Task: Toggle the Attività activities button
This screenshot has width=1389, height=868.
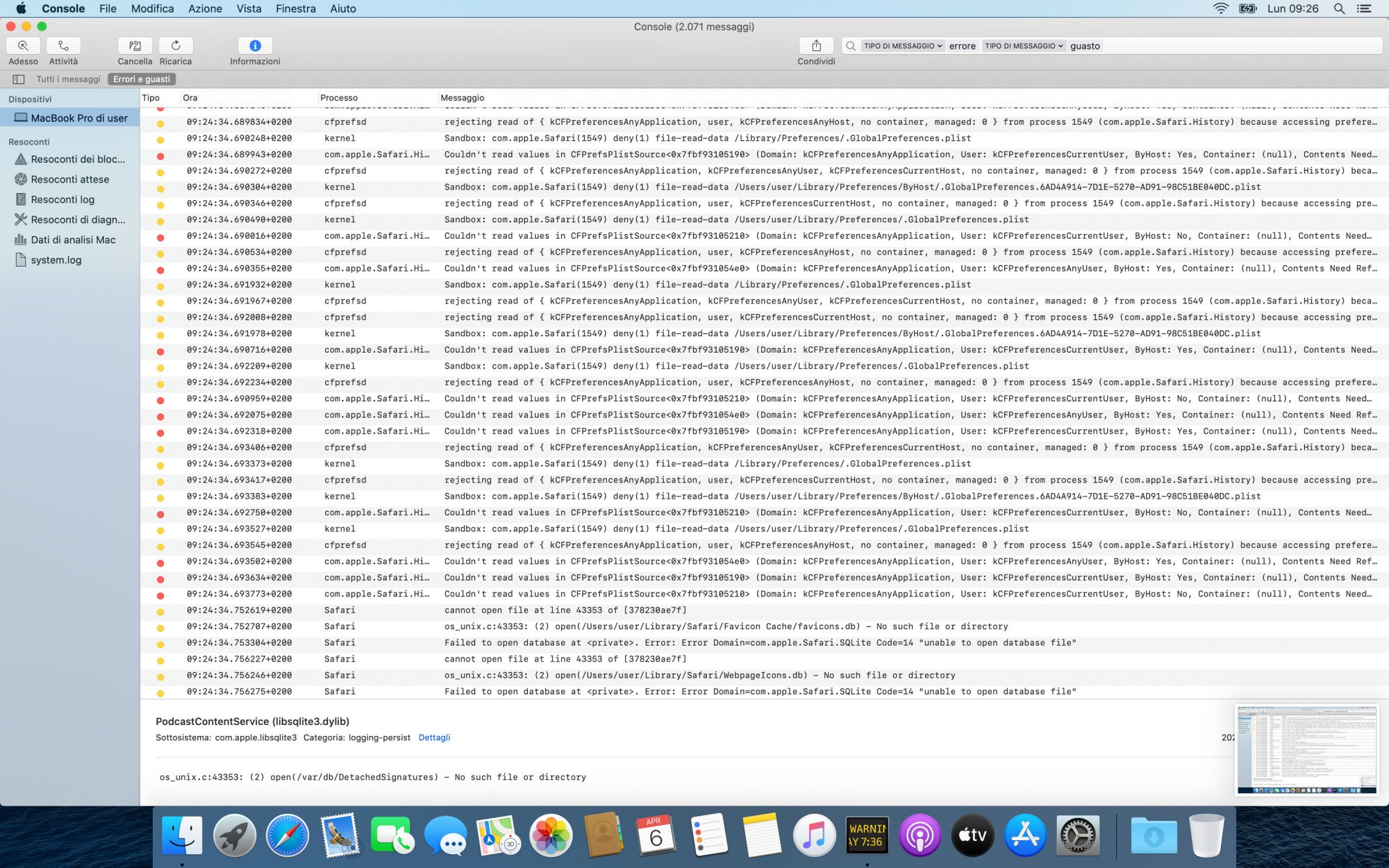Action: click(63, 46)
